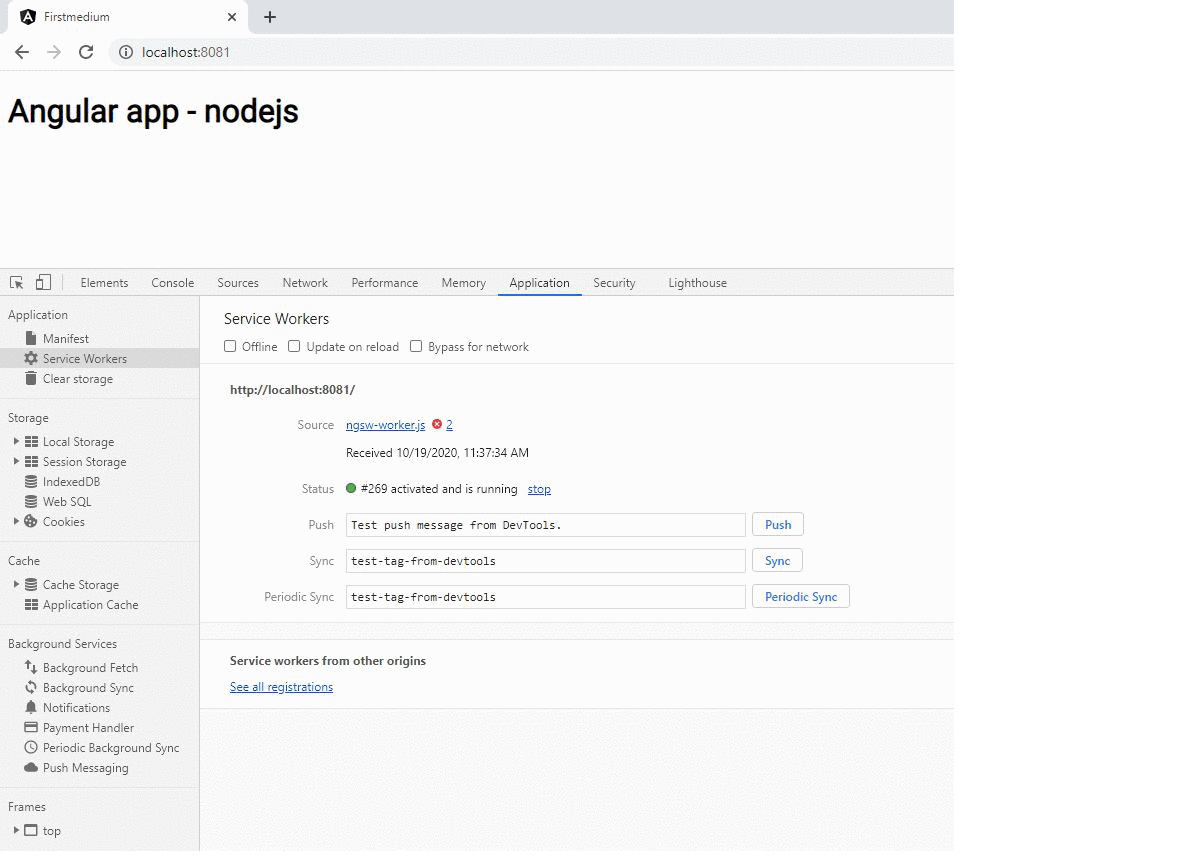Click the Periodic Background Sync clock icon
Viewport: 1200px width, 861px height.
pyautogui.click(x=31, y=748)
